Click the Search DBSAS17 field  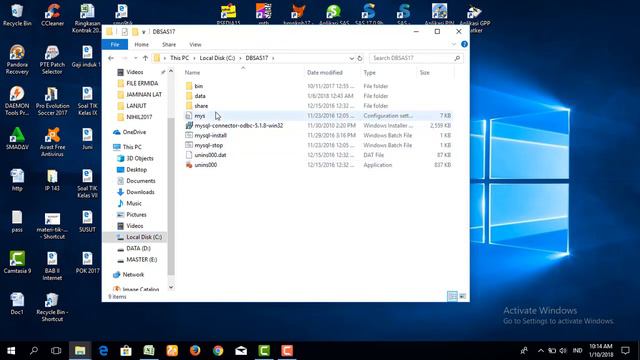point(416,58)
